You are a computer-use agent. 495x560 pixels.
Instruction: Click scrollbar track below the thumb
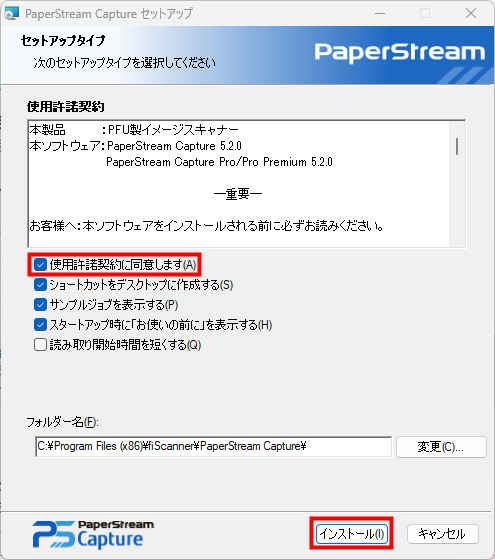(457, 200)
